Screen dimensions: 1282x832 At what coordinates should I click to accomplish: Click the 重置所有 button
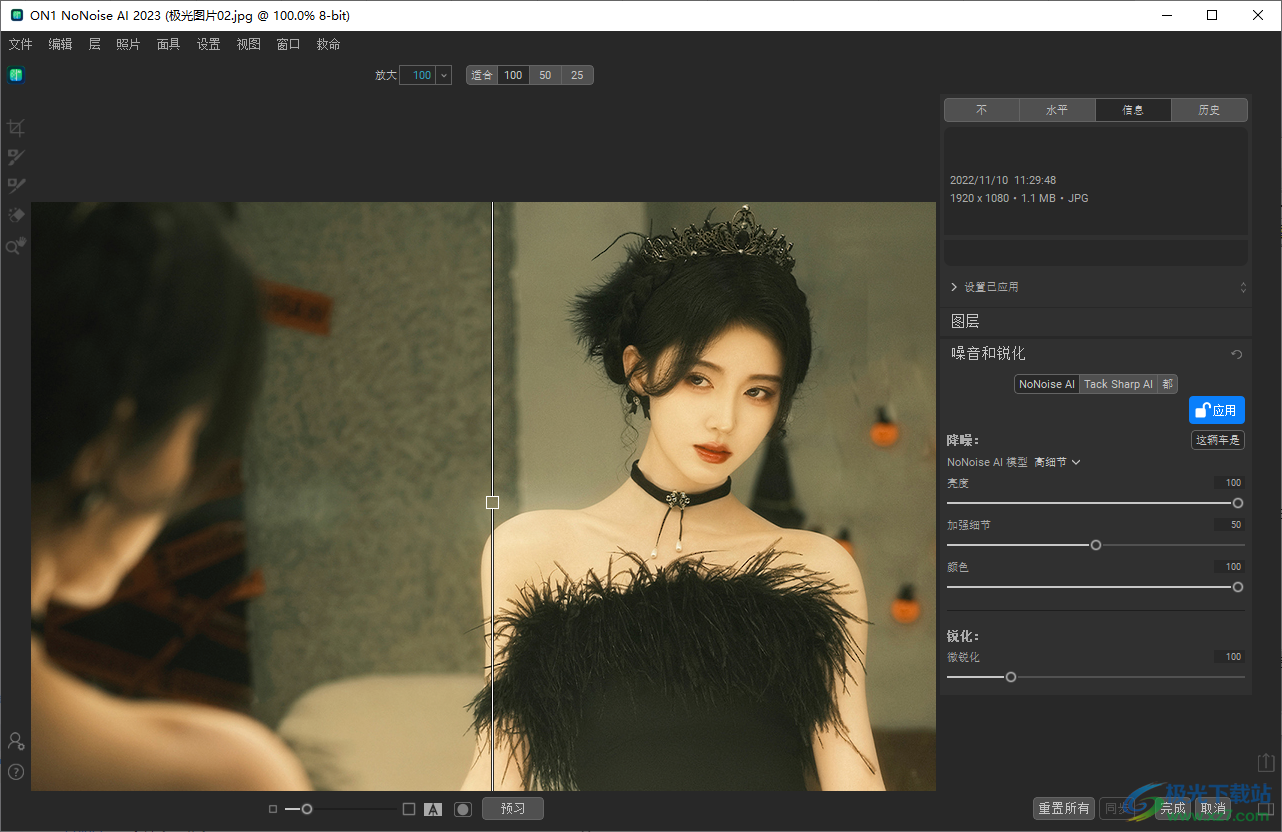pos(1064,808)
